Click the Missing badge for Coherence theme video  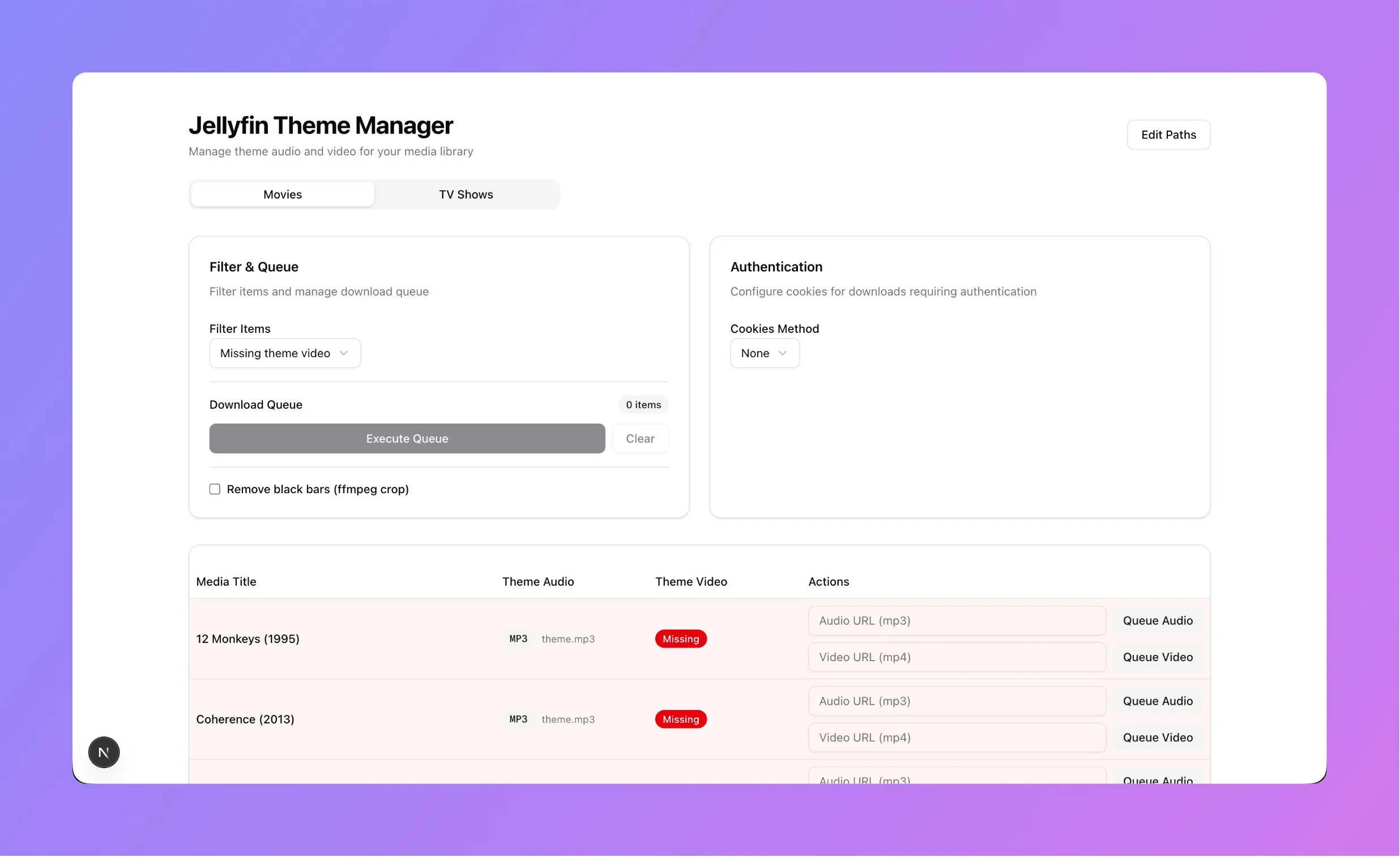click(680, 718)
